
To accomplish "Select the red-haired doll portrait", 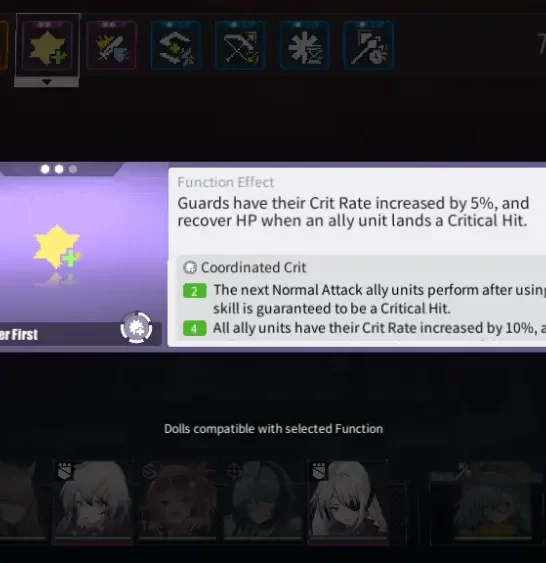I will 178,500.
